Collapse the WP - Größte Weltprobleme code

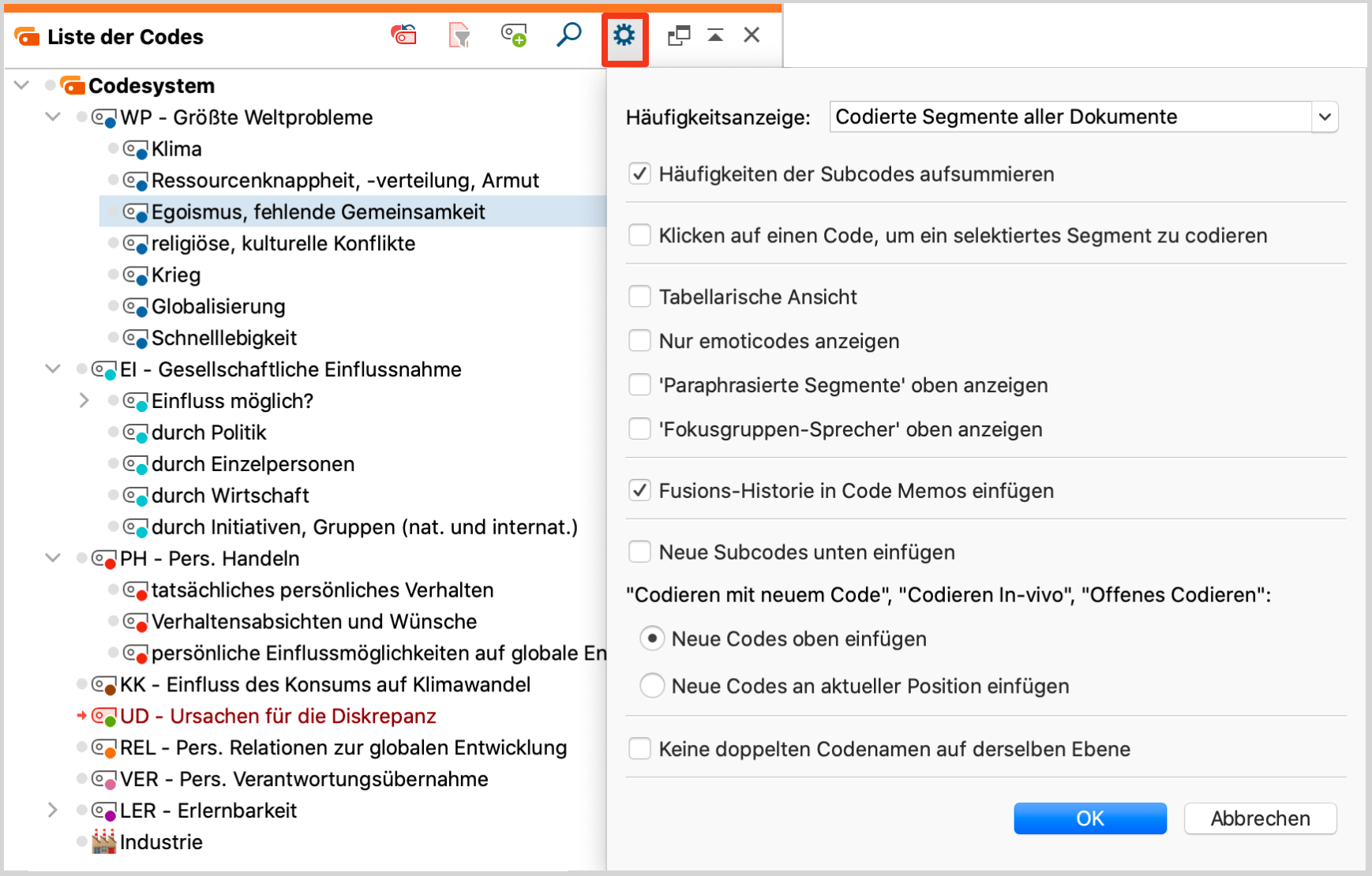53,118
